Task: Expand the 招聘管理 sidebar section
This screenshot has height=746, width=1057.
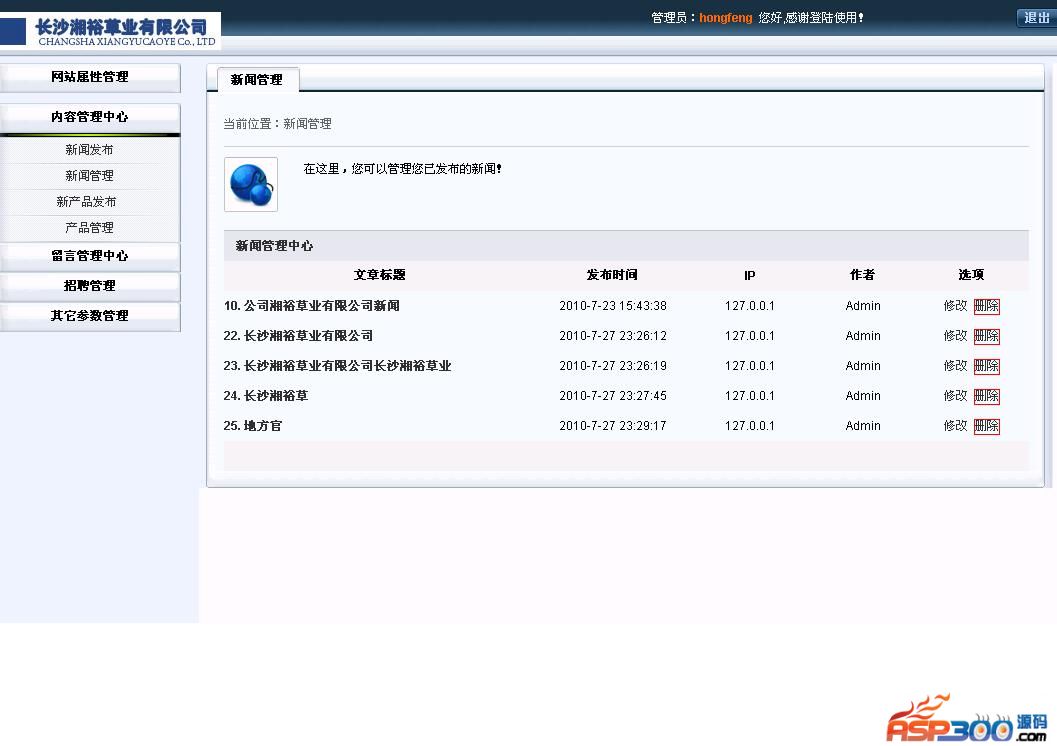Action: tap(90, 286)
